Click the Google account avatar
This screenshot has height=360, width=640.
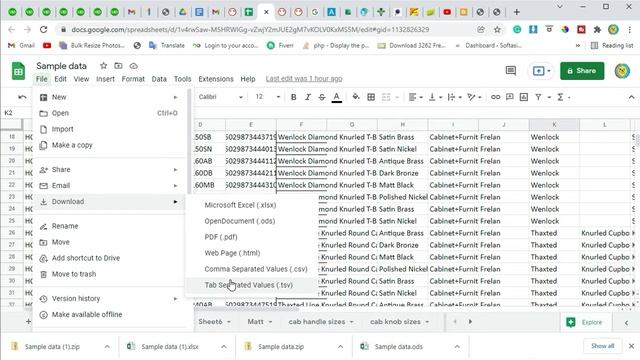click(622, 71)
